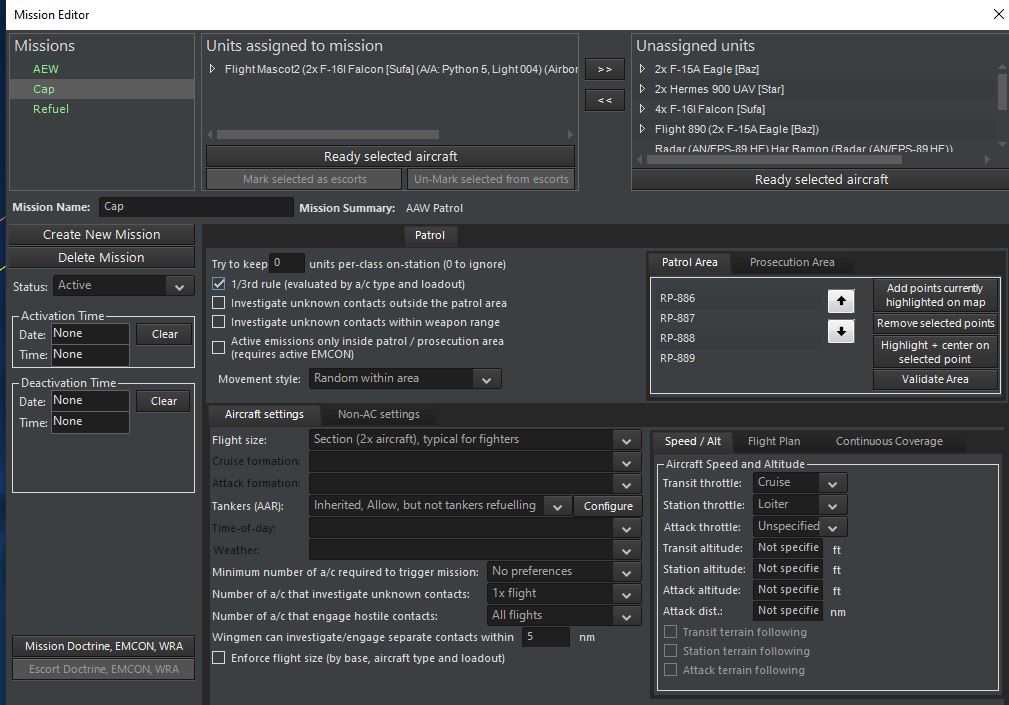The image size is (1009, 705).
Task: Check active emissions only inside patrol area
Action: [219, 347]
